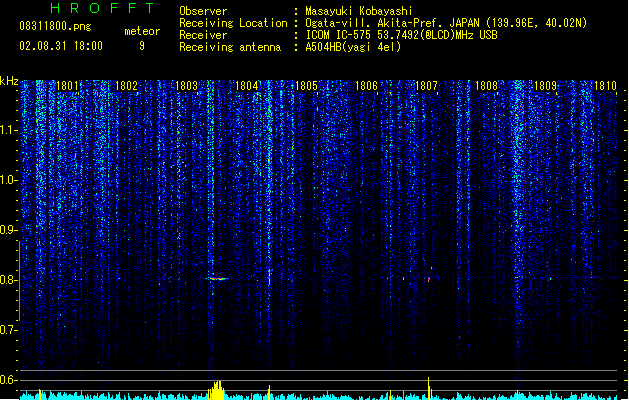The image size is (629, 400).
Task: Click the HROFFT title text
Action: (102, 8)
